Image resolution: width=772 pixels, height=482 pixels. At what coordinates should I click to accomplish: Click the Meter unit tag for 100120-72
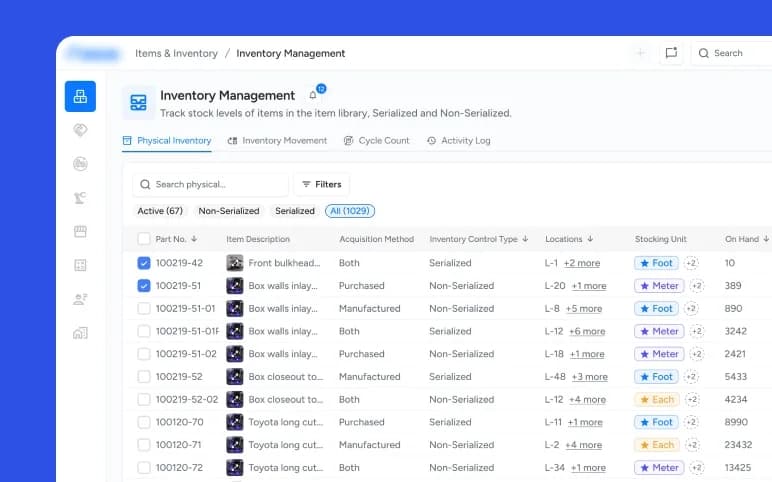659,468
